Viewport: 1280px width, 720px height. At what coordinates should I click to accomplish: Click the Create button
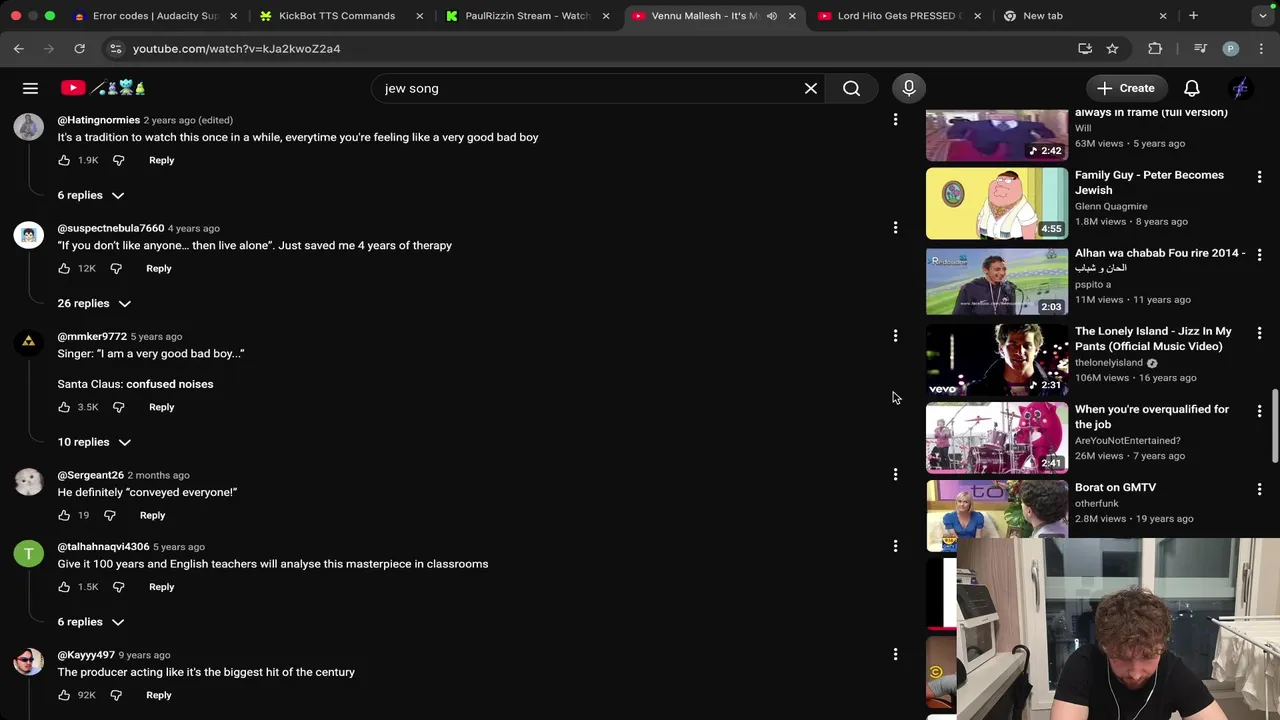[x=1126, y=88]
